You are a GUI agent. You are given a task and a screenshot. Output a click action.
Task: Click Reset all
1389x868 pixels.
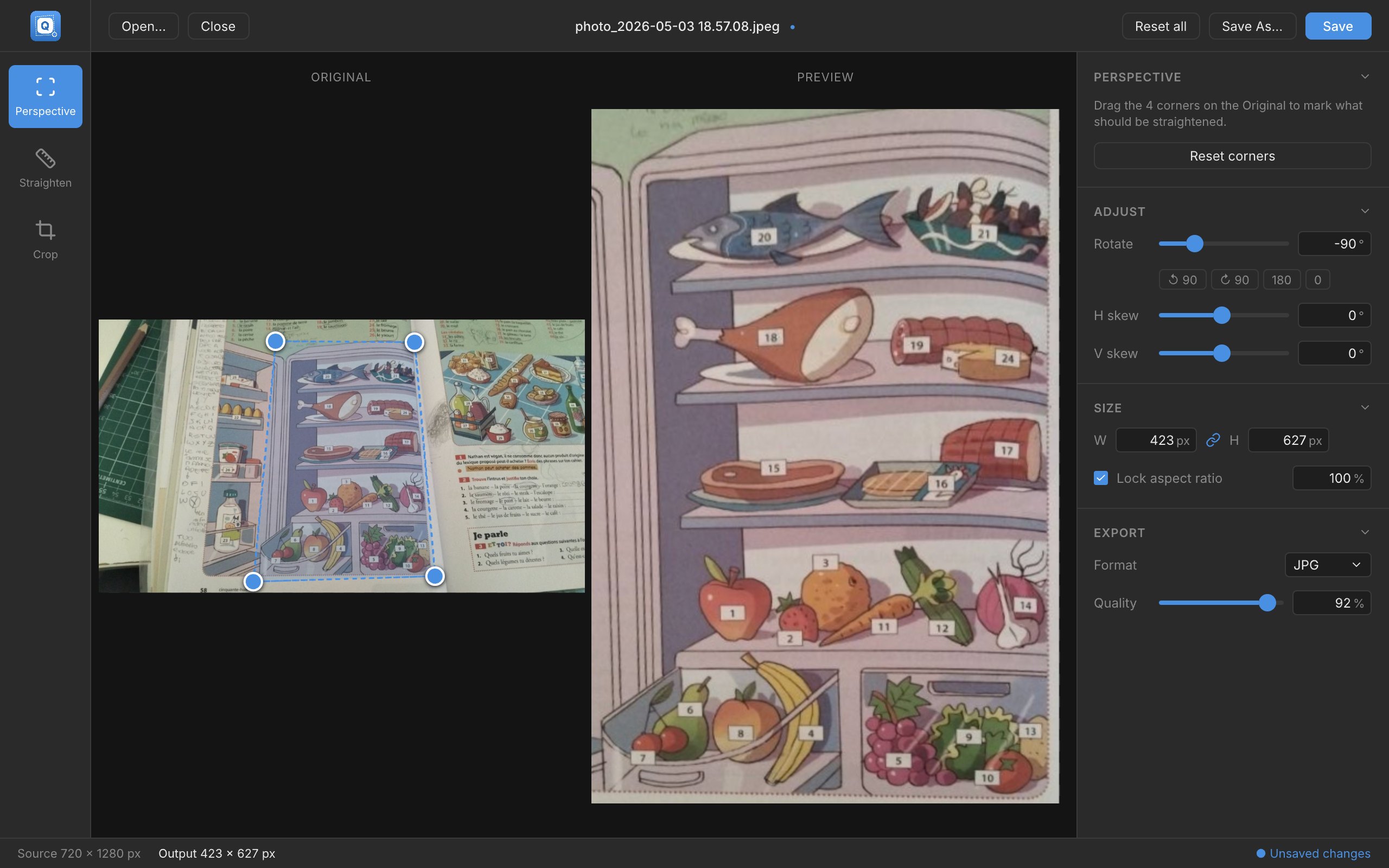pyautogui.click(x=1161, y=27)
